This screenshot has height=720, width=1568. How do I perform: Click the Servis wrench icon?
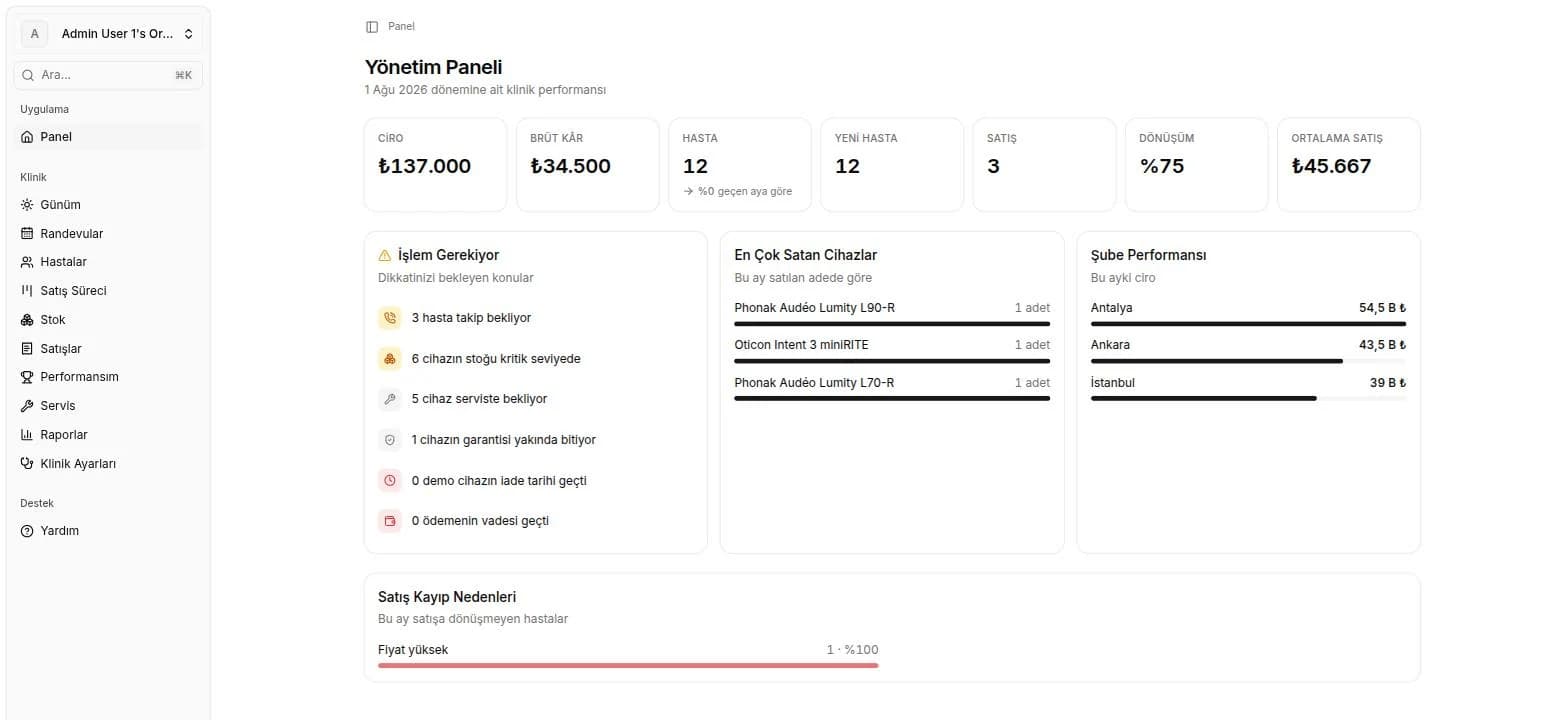tap(27, 406)
